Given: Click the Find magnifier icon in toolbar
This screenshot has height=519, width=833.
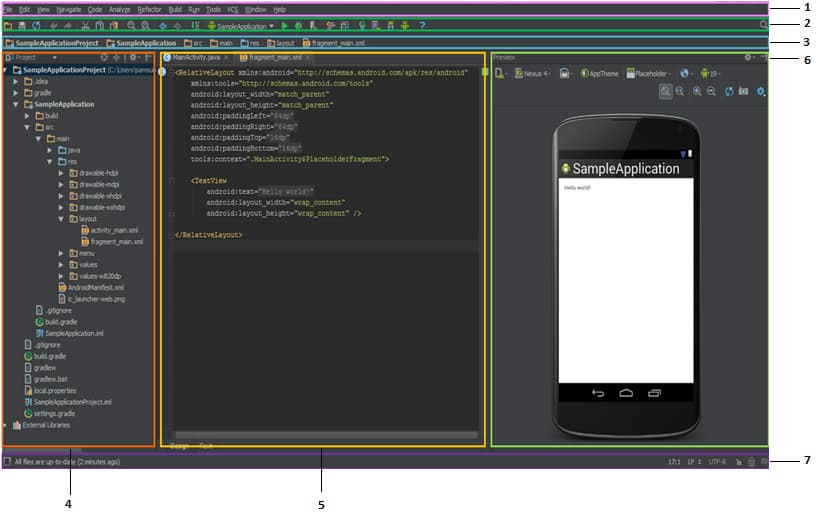Looking at the screenshot, I should point(131,25).
